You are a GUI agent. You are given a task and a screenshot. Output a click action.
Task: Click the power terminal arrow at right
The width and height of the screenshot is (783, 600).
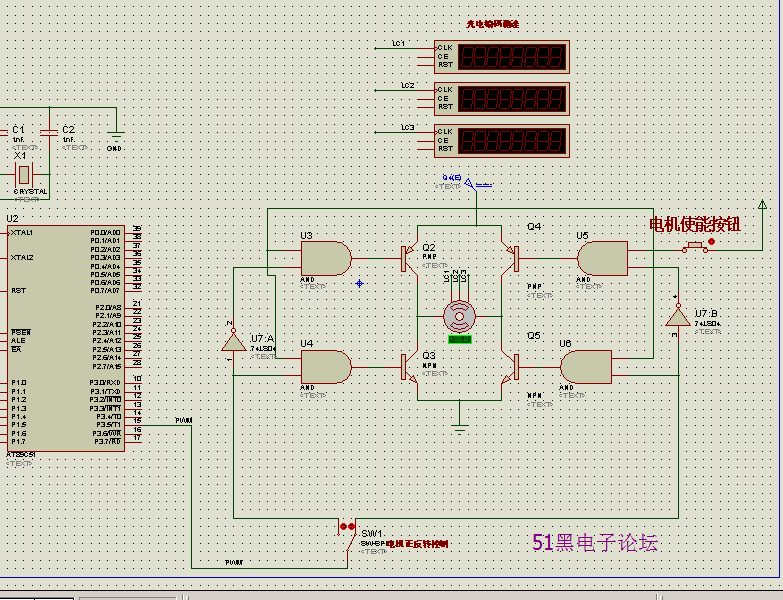763,205
